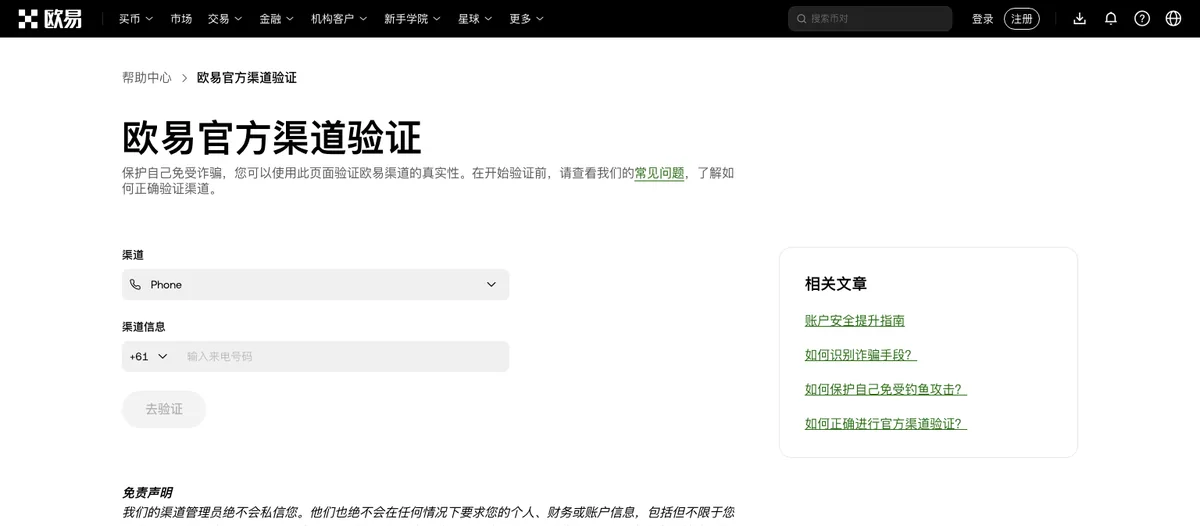Click the 登录 login link

point(983,19)
